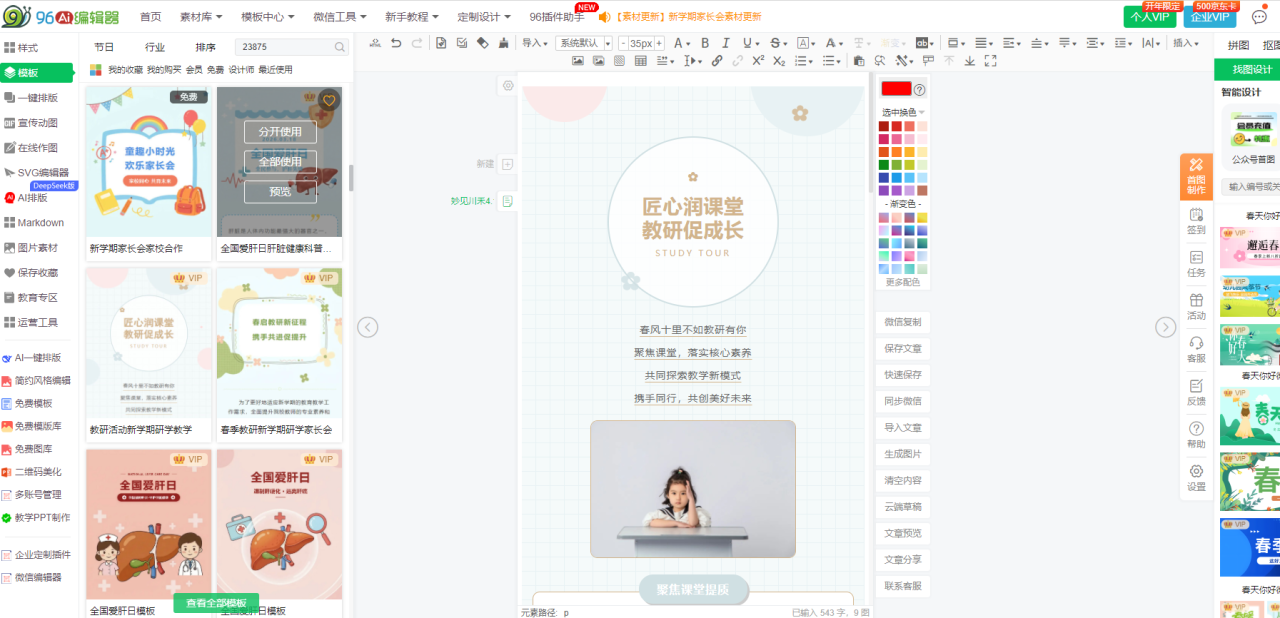Viewport: 1280px width, 618px height.
Task: Favorite the liver day template with heart icon
Action: [329, 101]
